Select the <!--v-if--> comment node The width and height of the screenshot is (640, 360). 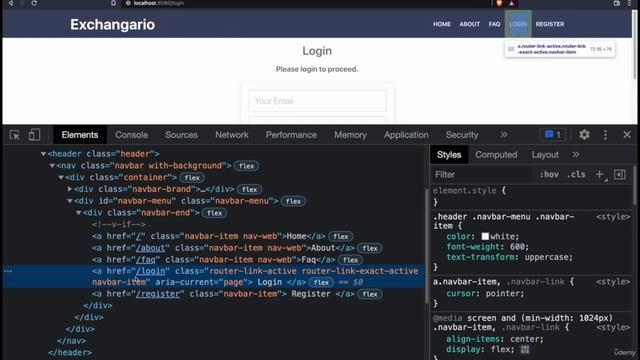pos(119,224)
